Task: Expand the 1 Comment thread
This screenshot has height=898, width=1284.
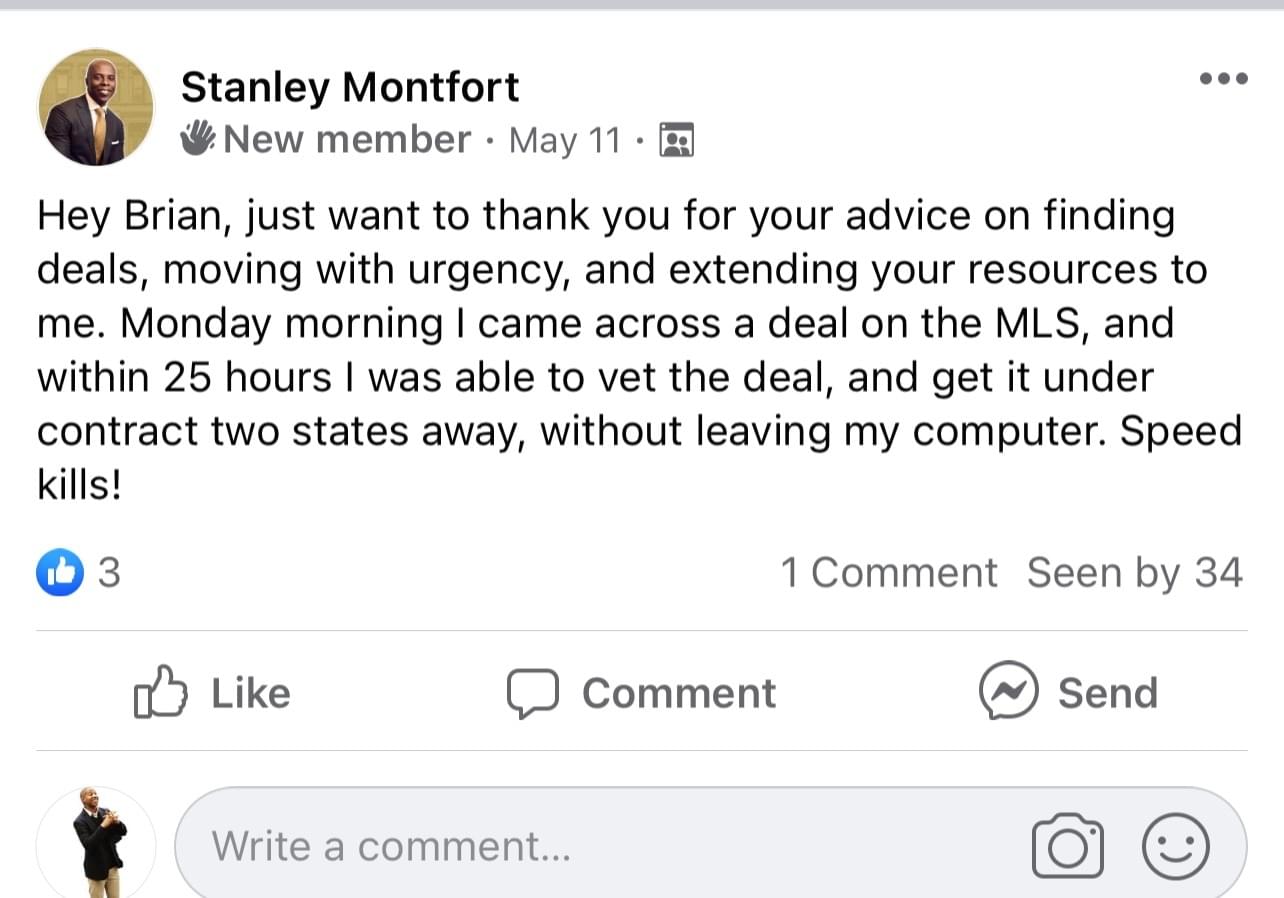Action: coord(888,573)
